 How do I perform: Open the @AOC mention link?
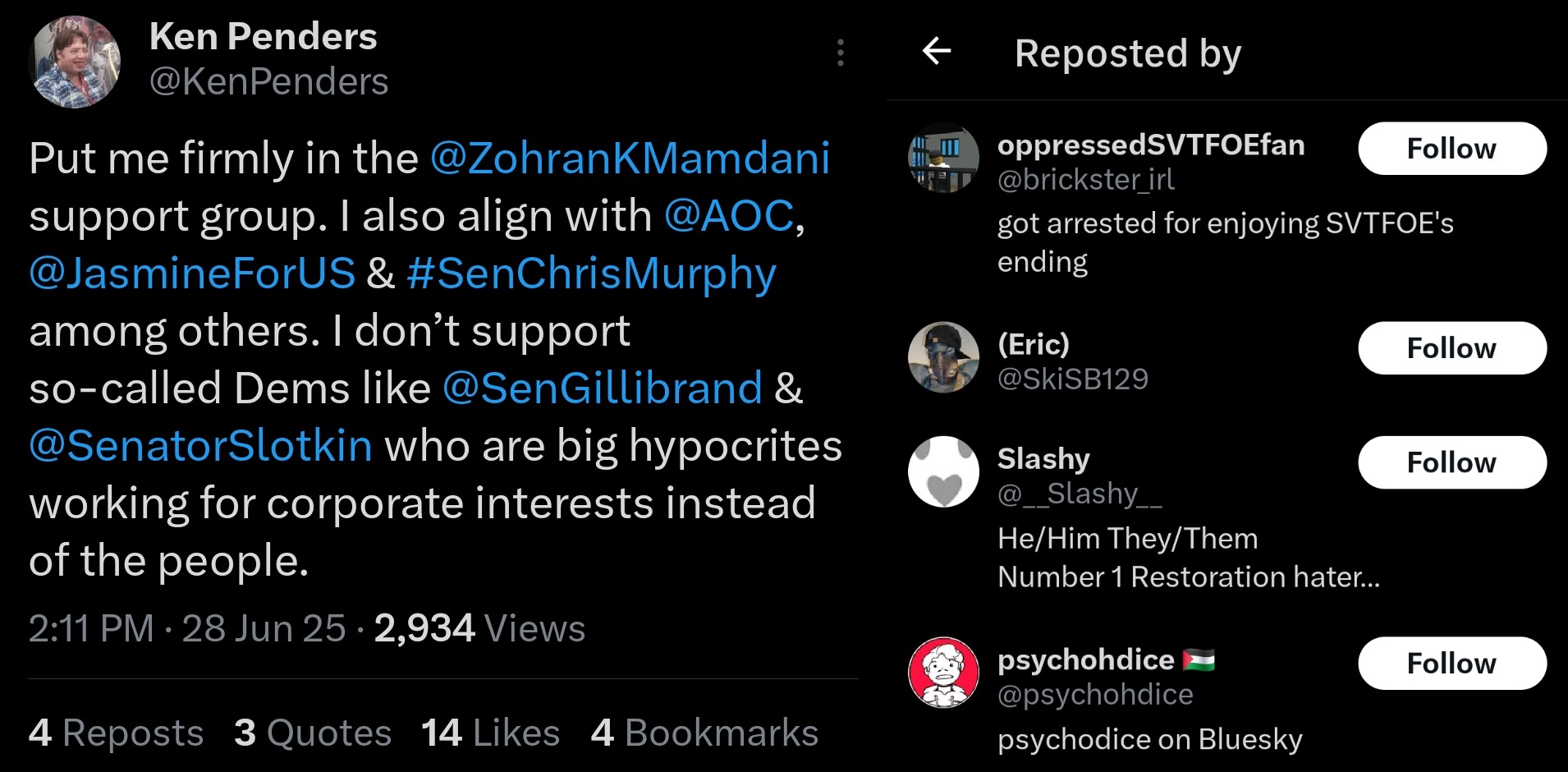tap(729, 216)
